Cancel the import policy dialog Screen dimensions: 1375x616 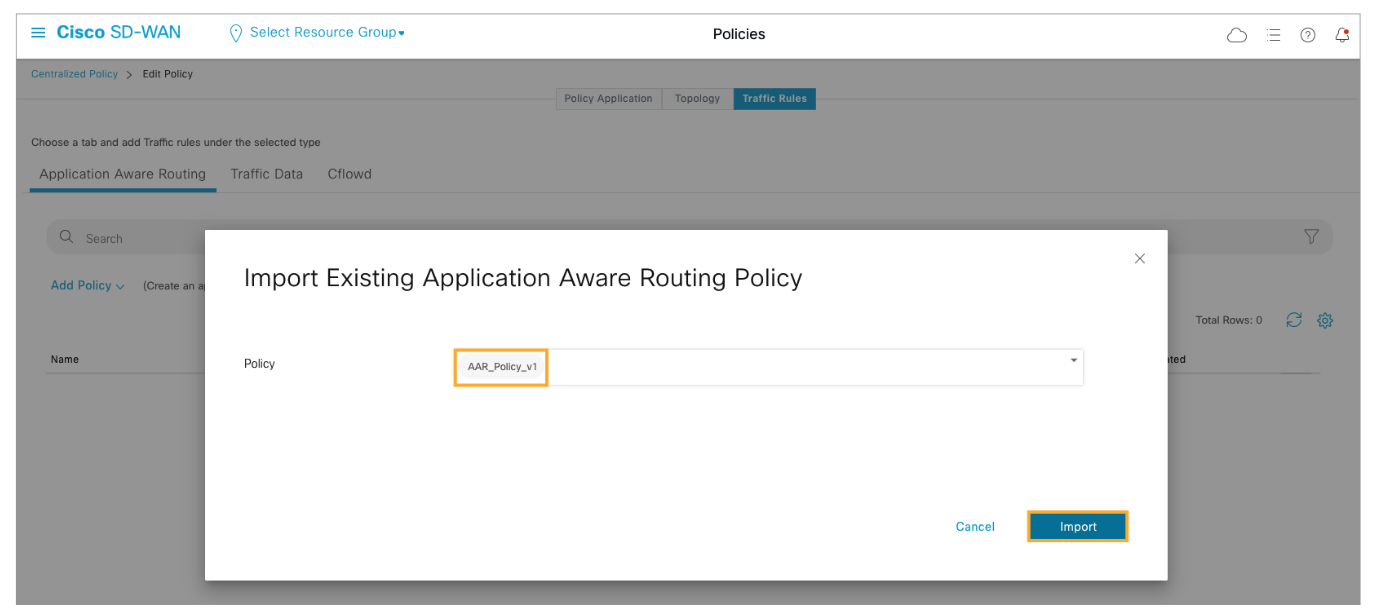pyautogui.click(x=975, y=527)
